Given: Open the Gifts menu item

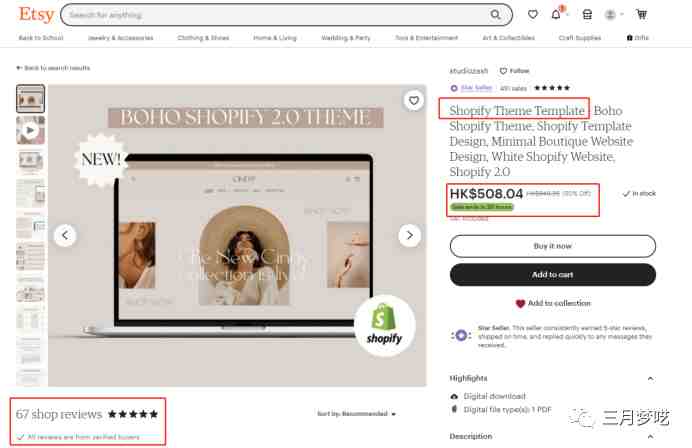Looking at the screenshot, I should pyautogui.click(x=638, y=38).
